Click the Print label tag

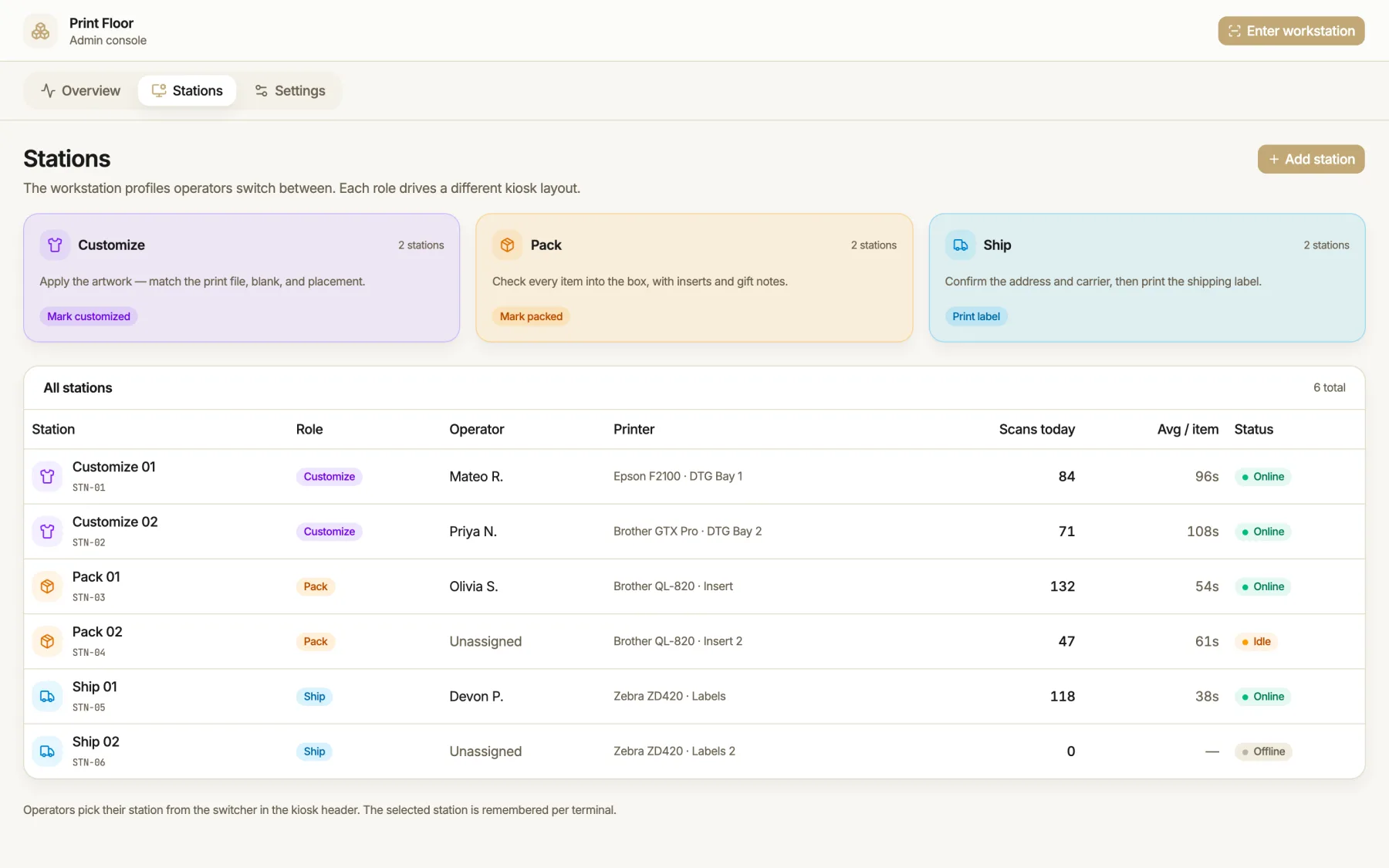click(x=976, y=316)
